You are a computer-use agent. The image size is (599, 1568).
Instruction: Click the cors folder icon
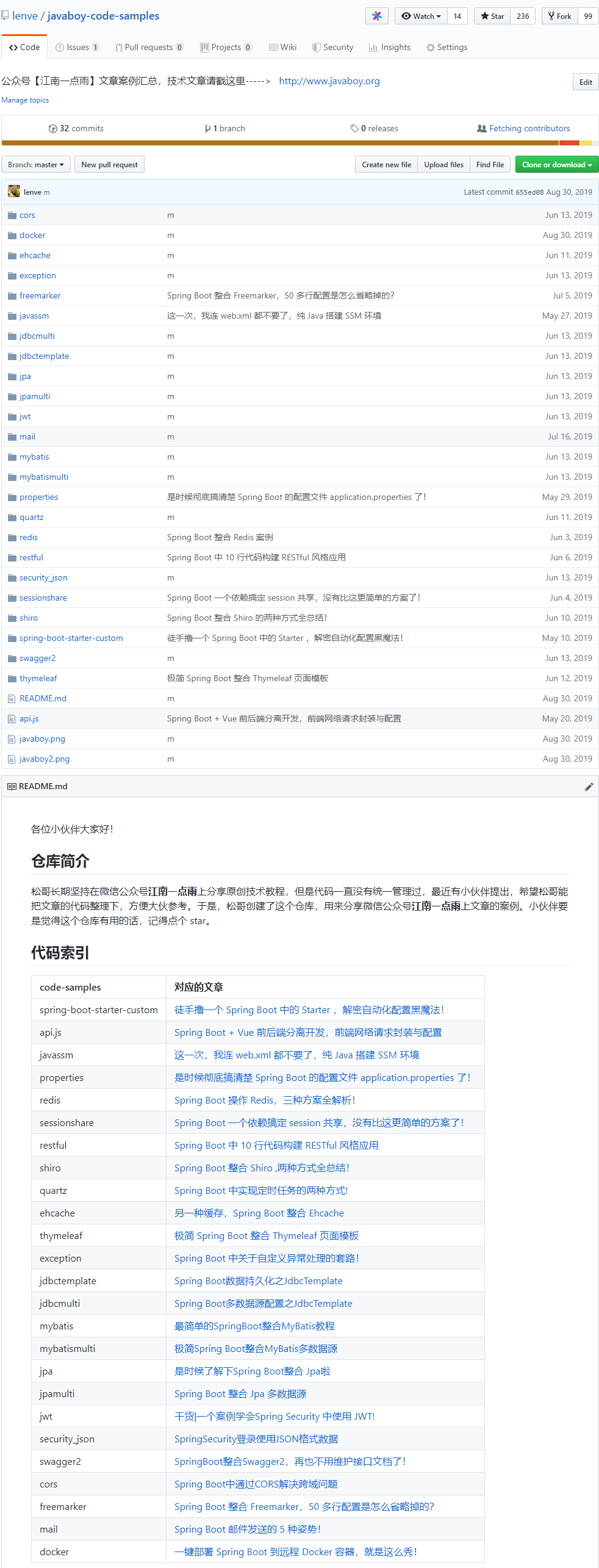point(12,215)
